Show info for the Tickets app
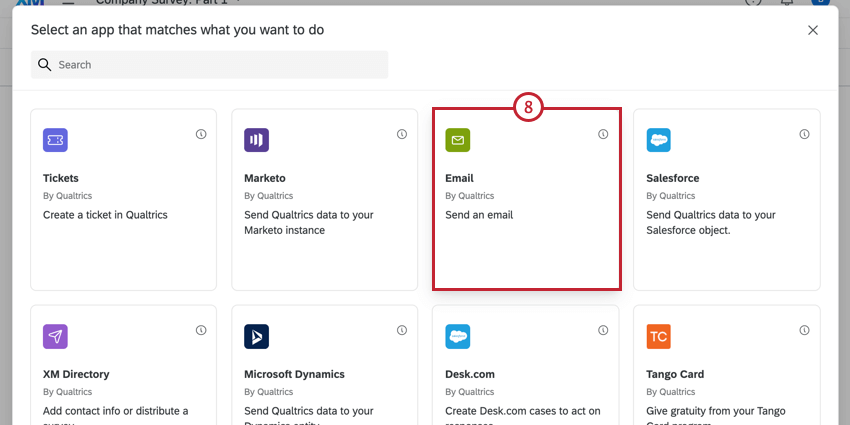Image resolution: width=850 pixels, height=425 pixels. click(201, 134)
